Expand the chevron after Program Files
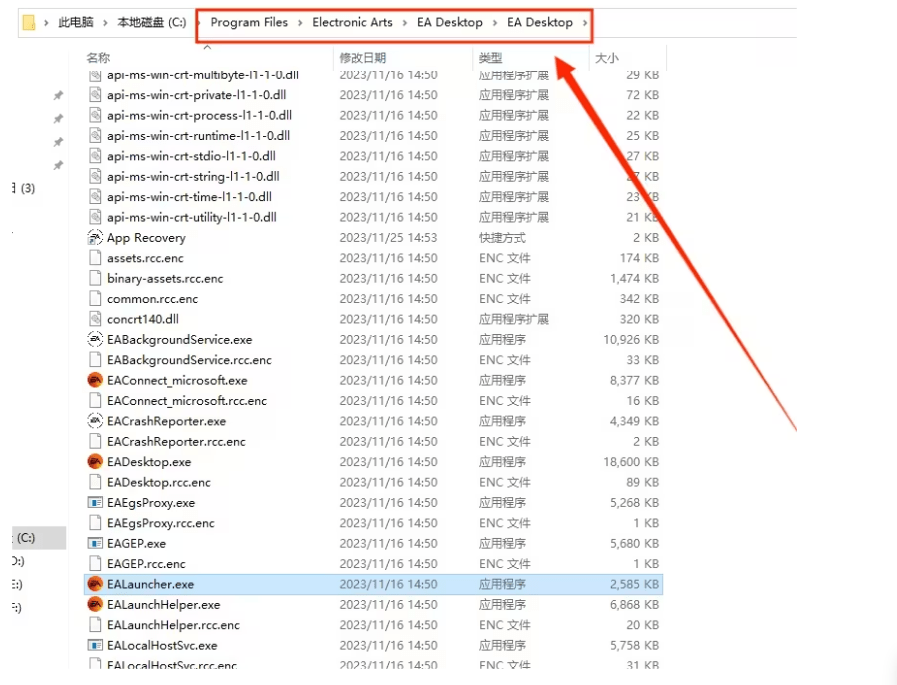897x685 pixels. (x=300, y=22)
